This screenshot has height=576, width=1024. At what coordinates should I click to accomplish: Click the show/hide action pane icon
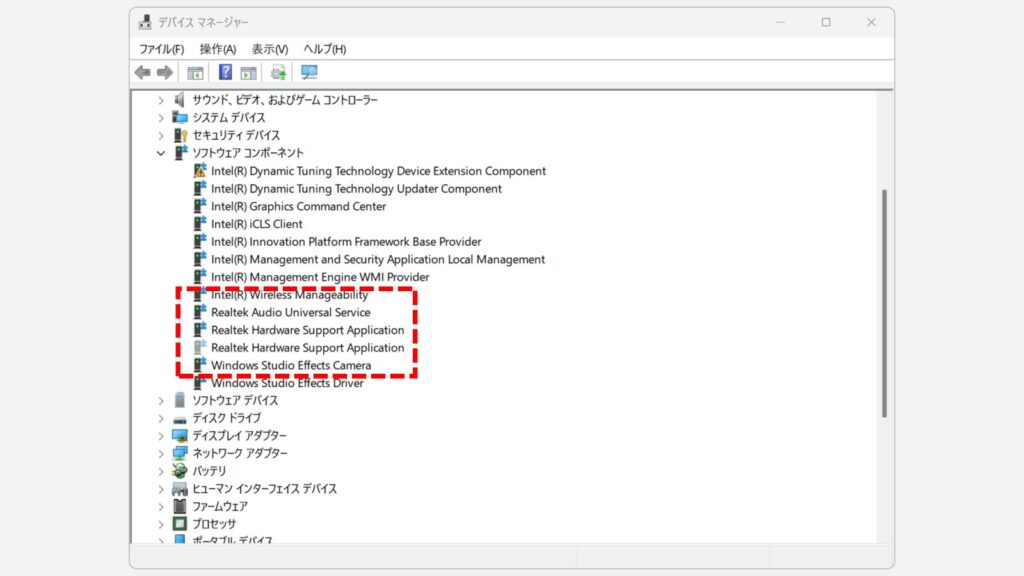click(248, 72)
